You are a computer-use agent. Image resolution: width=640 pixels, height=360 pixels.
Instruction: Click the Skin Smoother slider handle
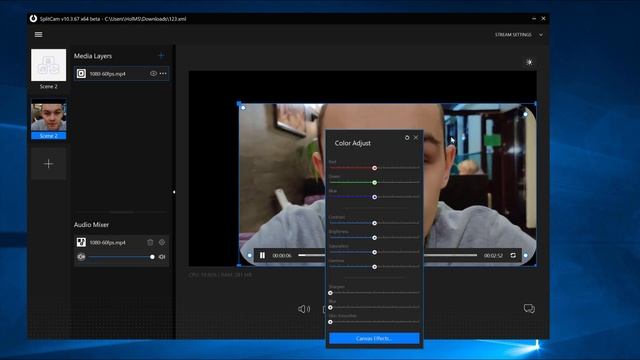pos(330,322)
